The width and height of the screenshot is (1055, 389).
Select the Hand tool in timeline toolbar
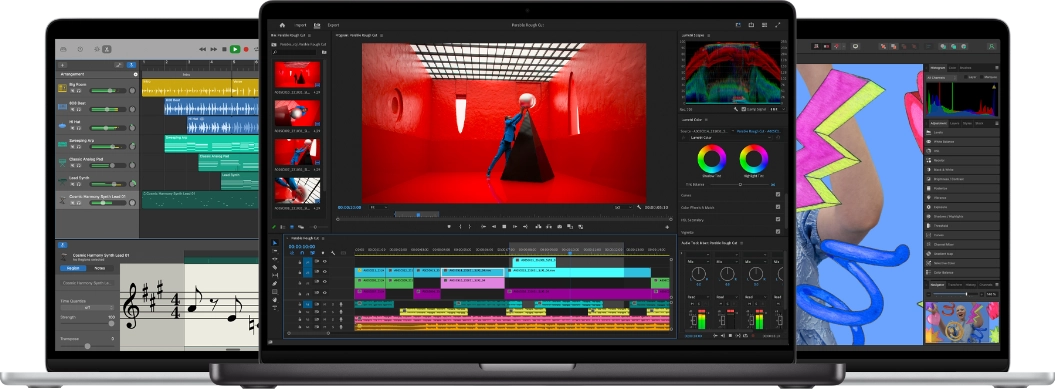click(275, 299)
